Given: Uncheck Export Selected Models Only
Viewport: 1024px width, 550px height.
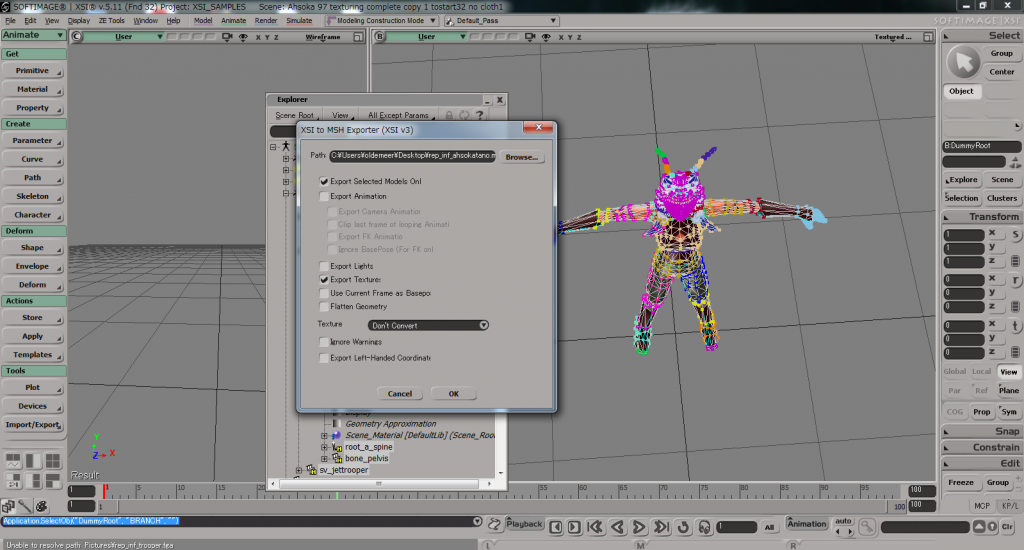Looking at the screenshot, I should point(324,181).
